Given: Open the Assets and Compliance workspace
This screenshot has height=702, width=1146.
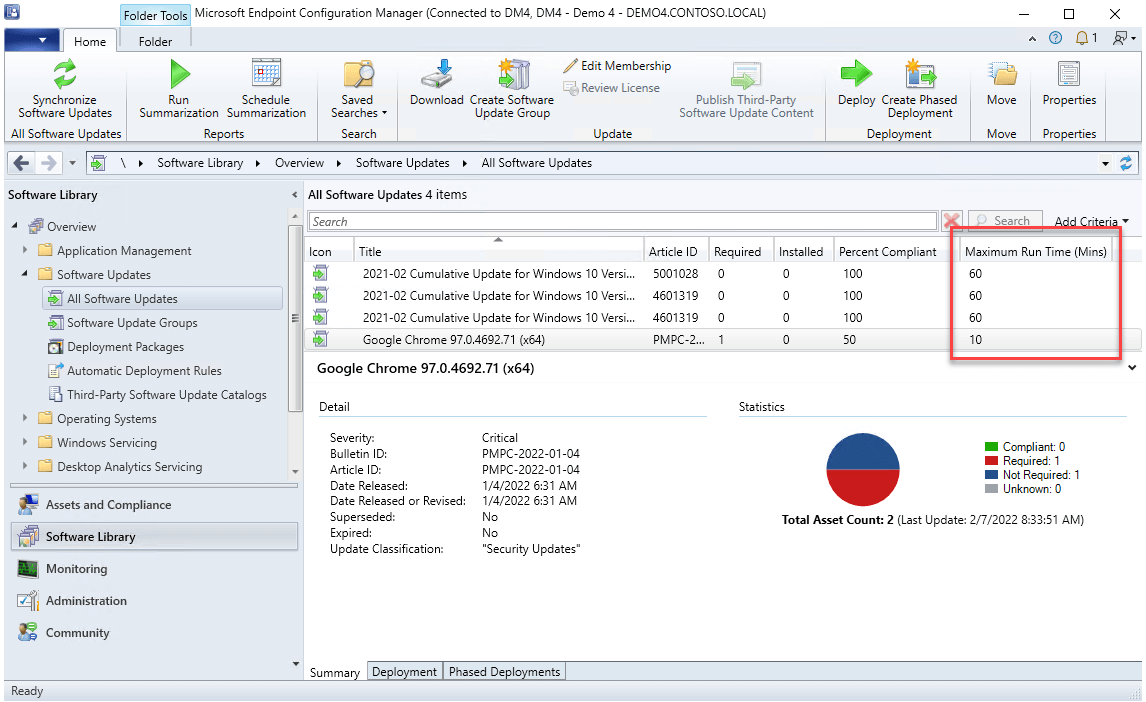Looking at the screenshot, I should pyautogui.click(x=154, y=505).
